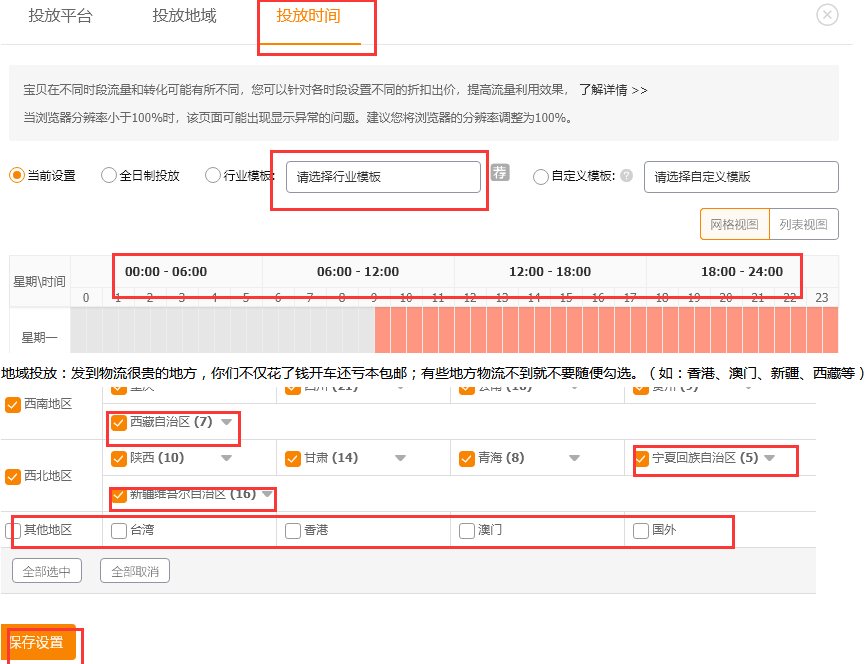Check the 澳门 checkbox
Image resolution: width=865 pixels, height=664 pixels.
click(467, 531)
